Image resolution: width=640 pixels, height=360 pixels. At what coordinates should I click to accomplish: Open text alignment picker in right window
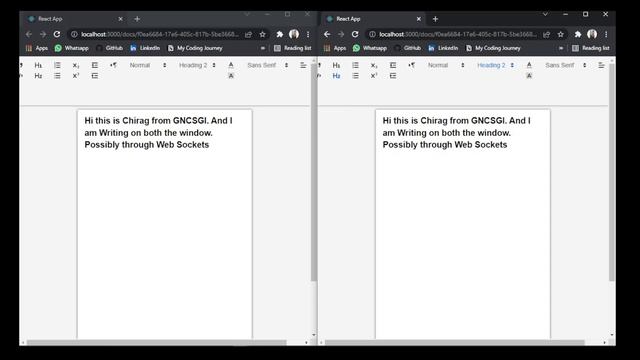[601, 65]
